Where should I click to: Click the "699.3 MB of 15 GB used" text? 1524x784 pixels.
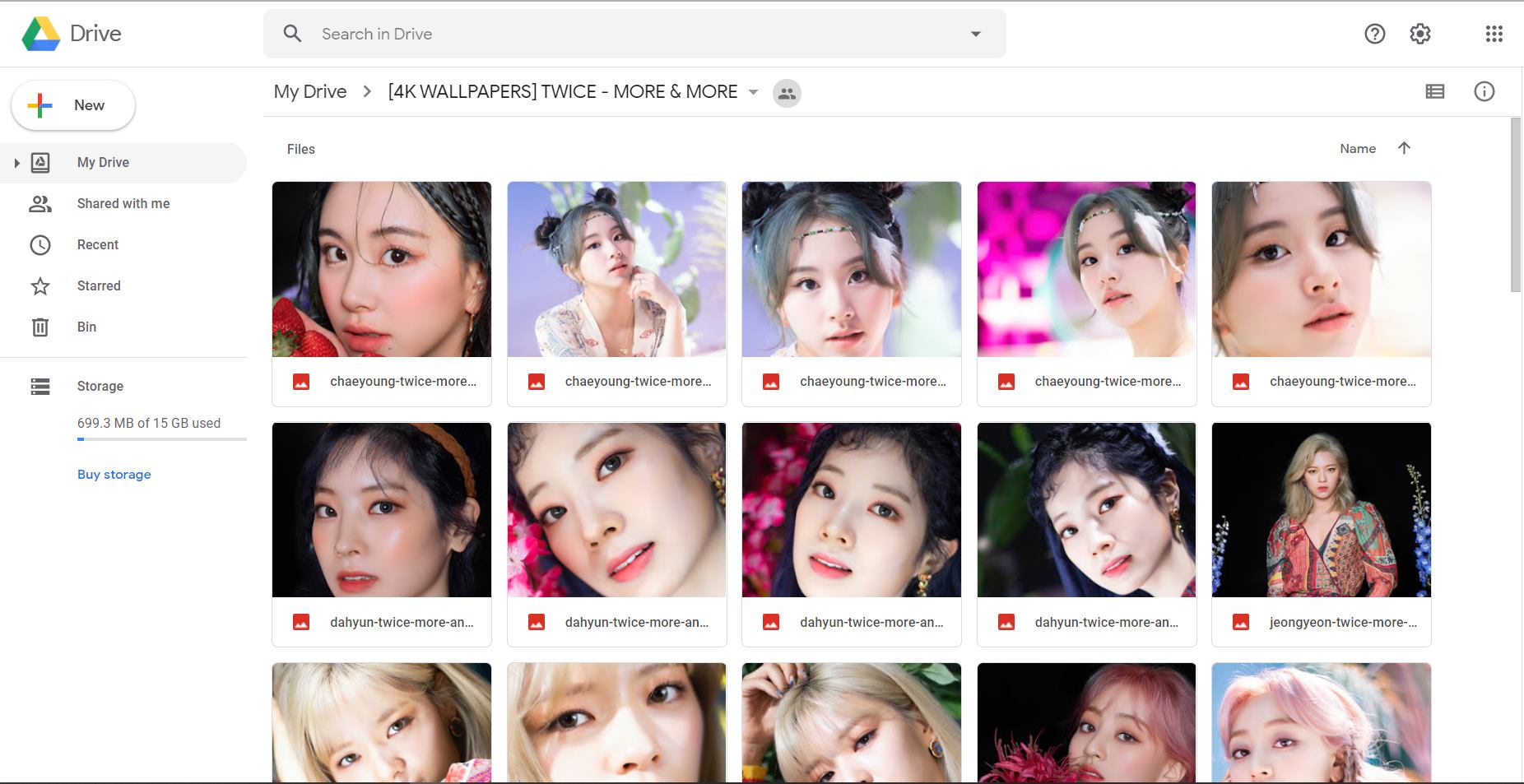(x=149, y=423)
